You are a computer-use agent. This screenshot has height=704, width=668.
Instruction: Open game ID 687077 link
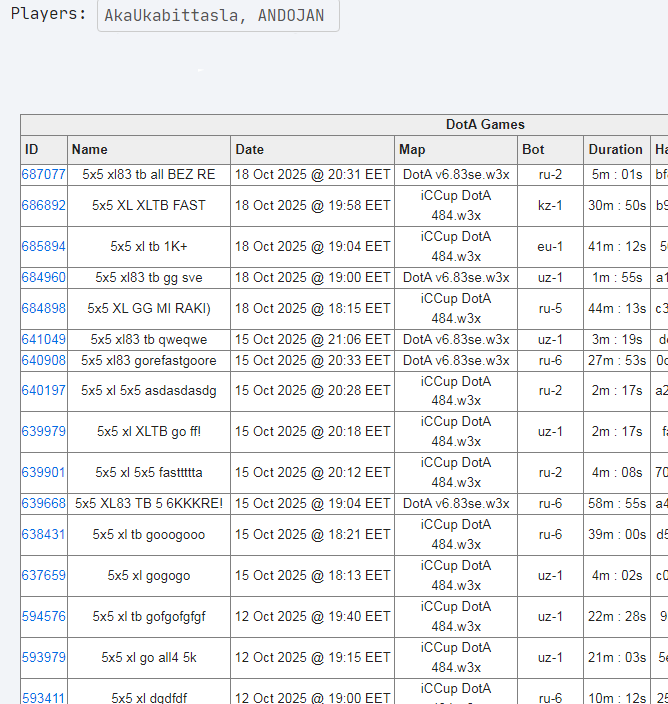(44, 174)
